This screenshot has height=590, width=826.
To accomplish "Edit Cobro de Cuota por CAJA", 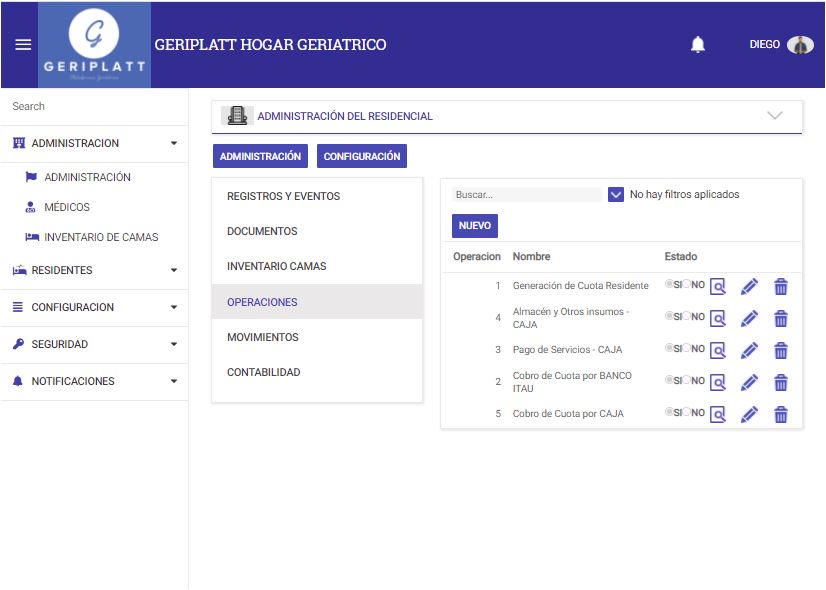I will (749, 415).
